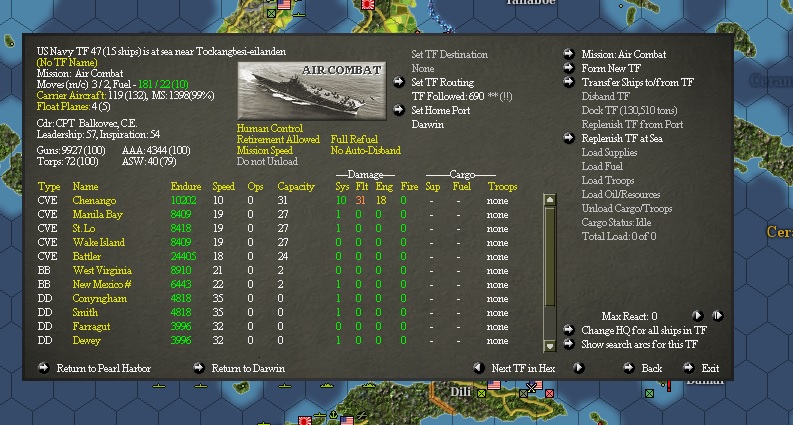The image size is (793, 425).
Task: Toggle the Retirement Allowed option
Action: [x=278, y=140]
